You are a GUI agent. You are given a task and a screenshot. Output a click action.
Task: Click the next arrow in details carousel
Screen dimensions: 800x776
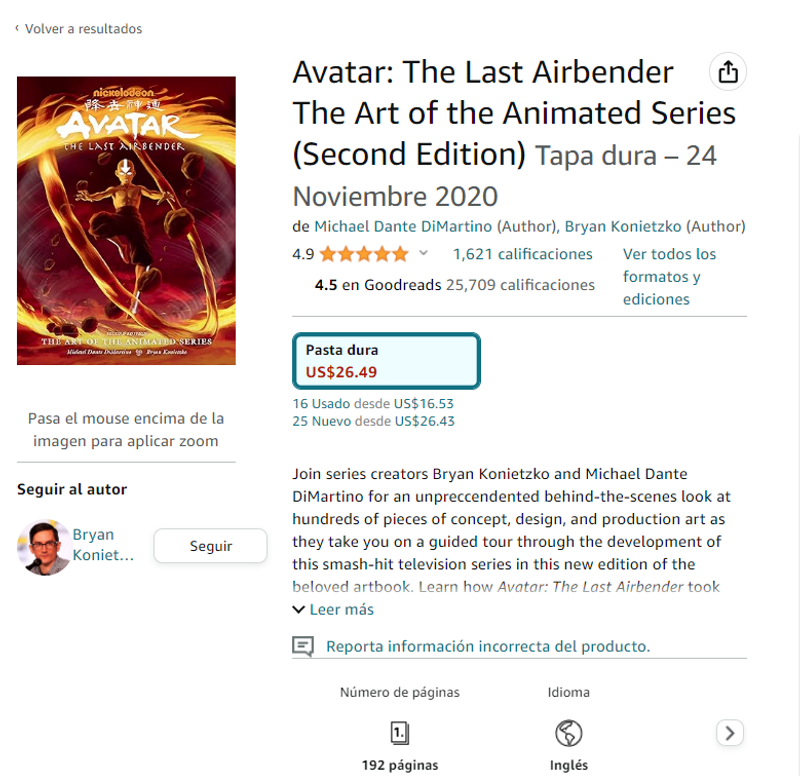pyautogui.click(x=730, y=733)
